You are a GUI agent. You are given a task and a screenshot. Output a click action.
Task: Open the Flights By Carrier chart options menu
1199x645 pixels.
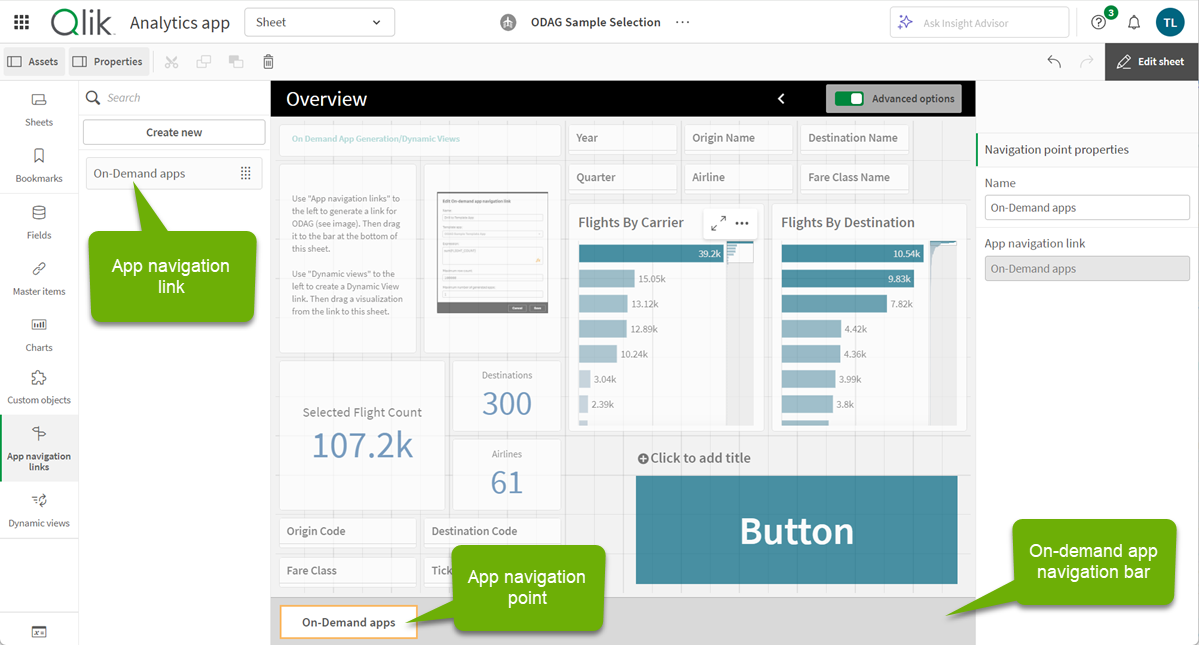pos(742,223)
